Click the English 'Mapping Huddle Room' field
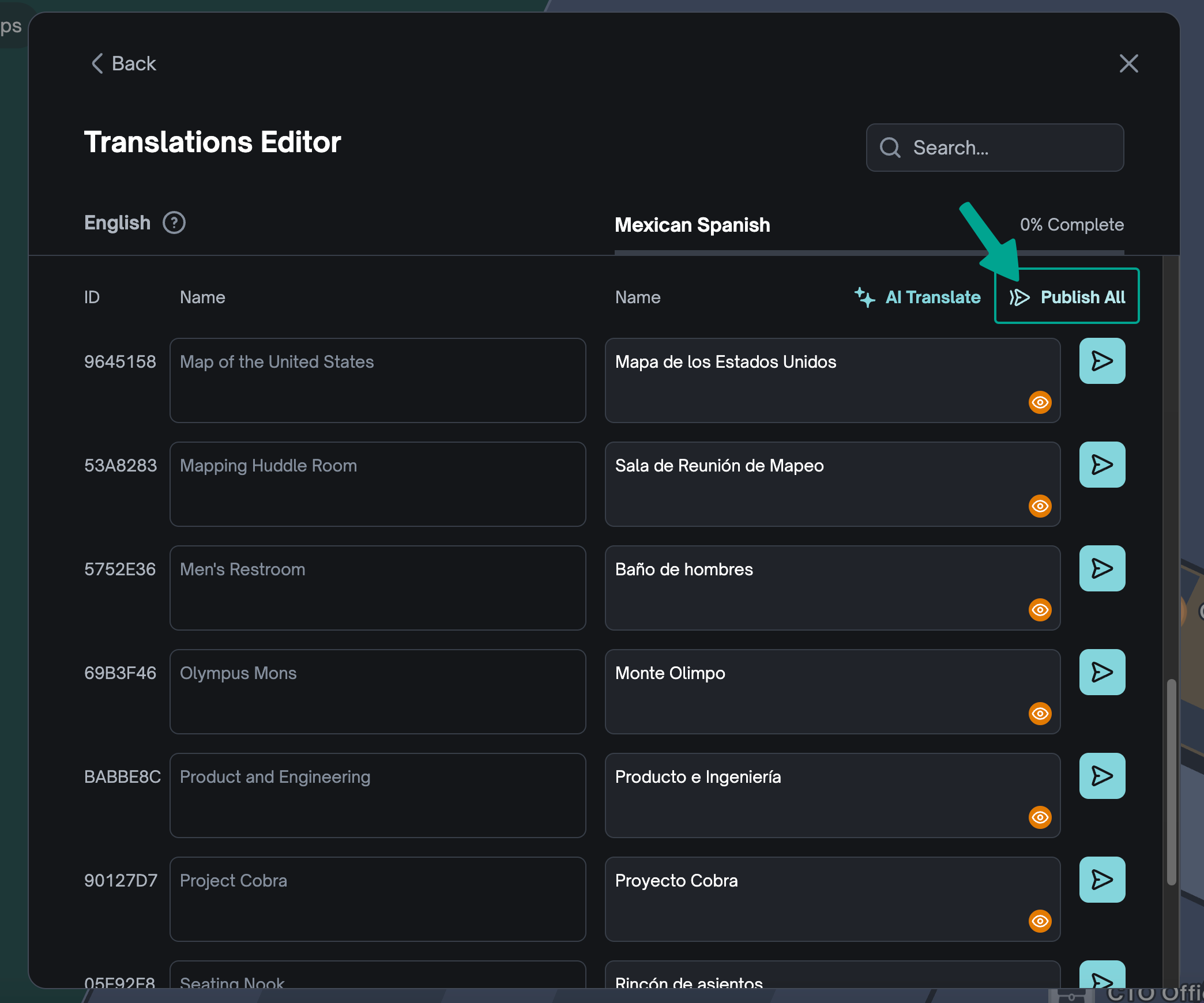1204x1003 pixels. (378, 484)
